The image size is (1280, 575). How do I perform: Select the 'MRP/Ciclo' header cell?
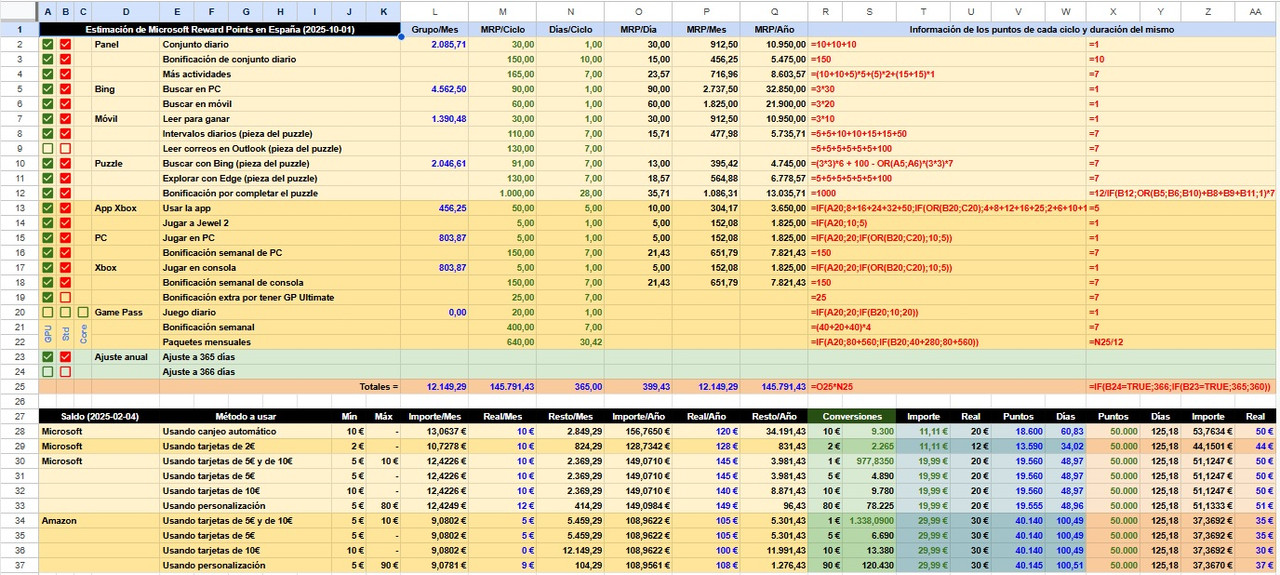503,30
